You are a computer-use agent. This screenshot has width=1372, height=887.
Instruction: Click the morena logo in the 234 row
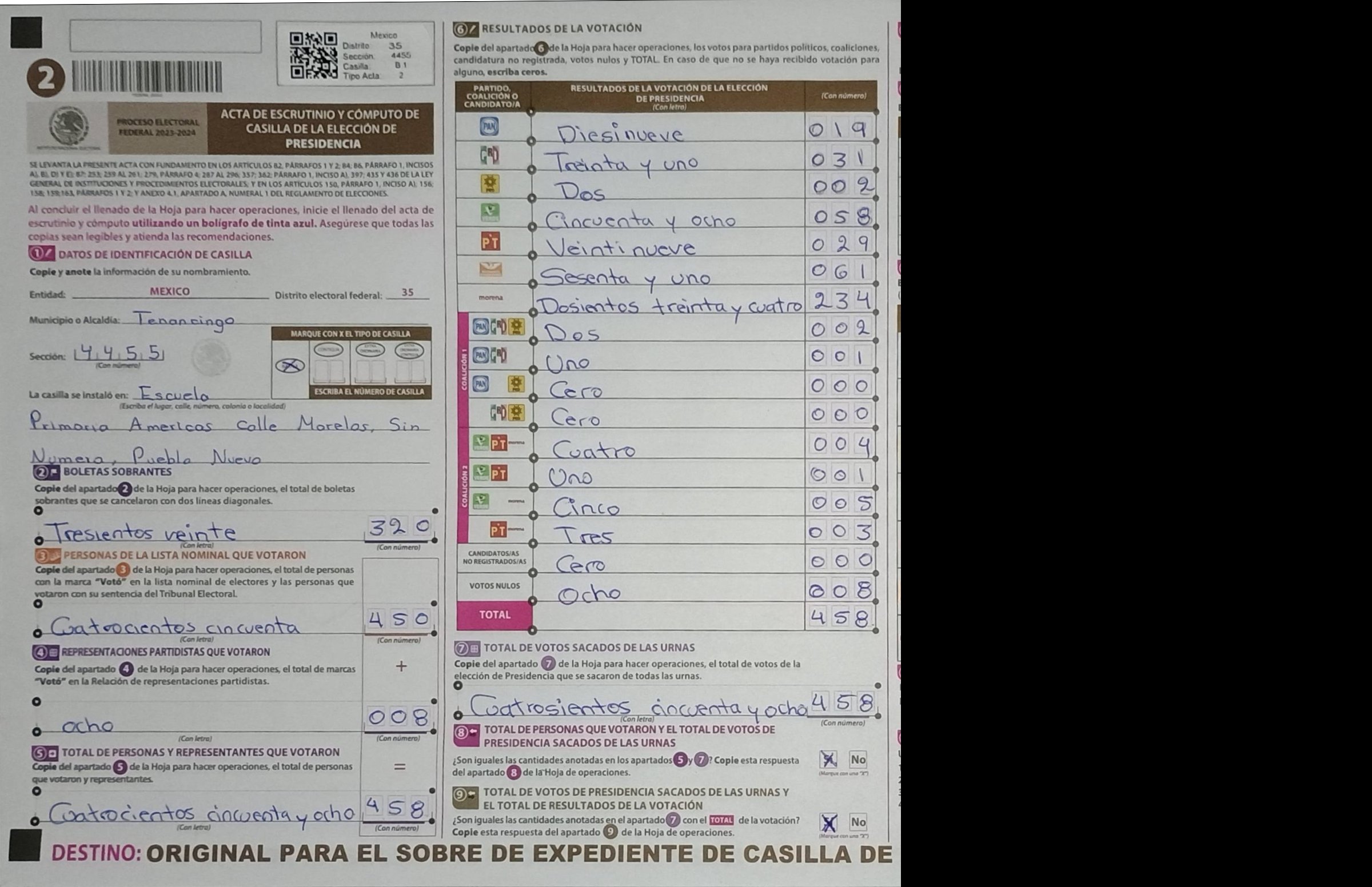490,298
